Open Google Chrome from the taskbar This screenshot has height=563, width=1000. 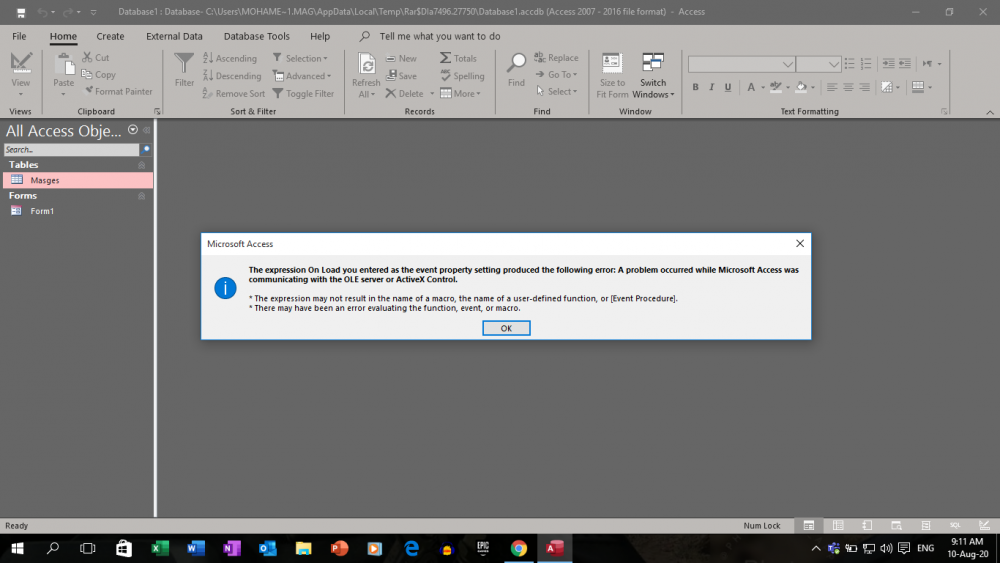518,548
